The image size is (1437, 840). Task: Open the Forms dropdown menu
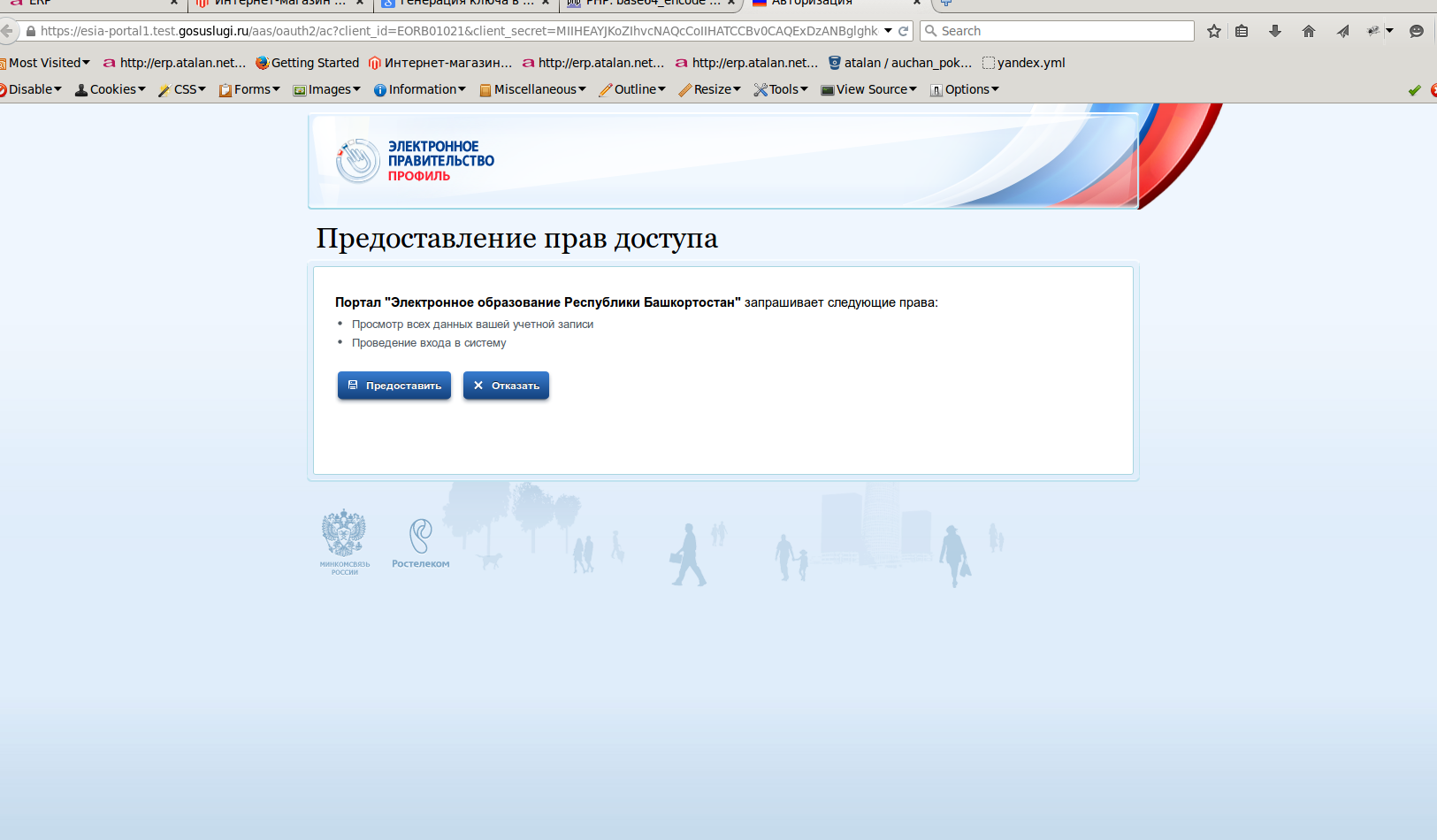249,89
